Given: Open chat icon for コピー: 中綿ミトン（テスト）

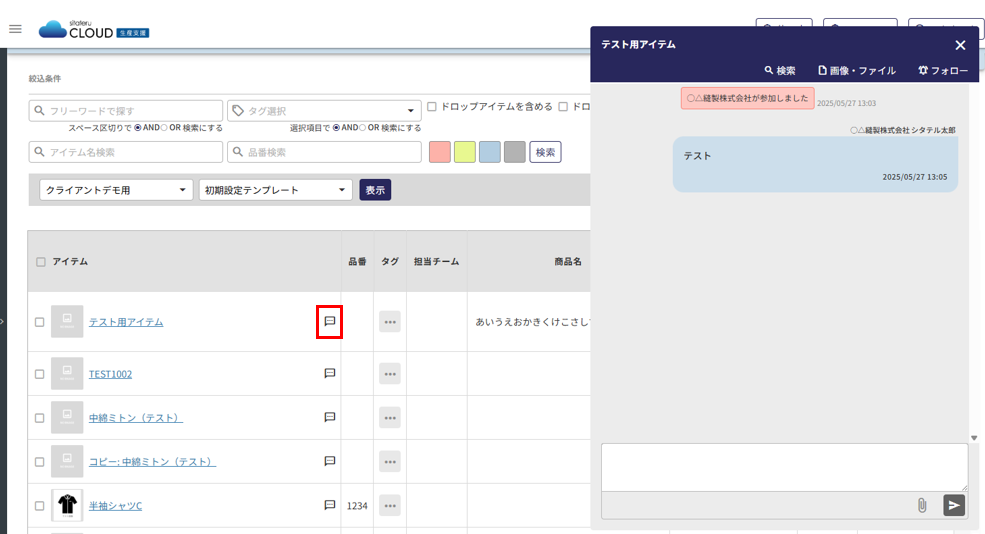Looking at the screenshot, I should (330, 461).
